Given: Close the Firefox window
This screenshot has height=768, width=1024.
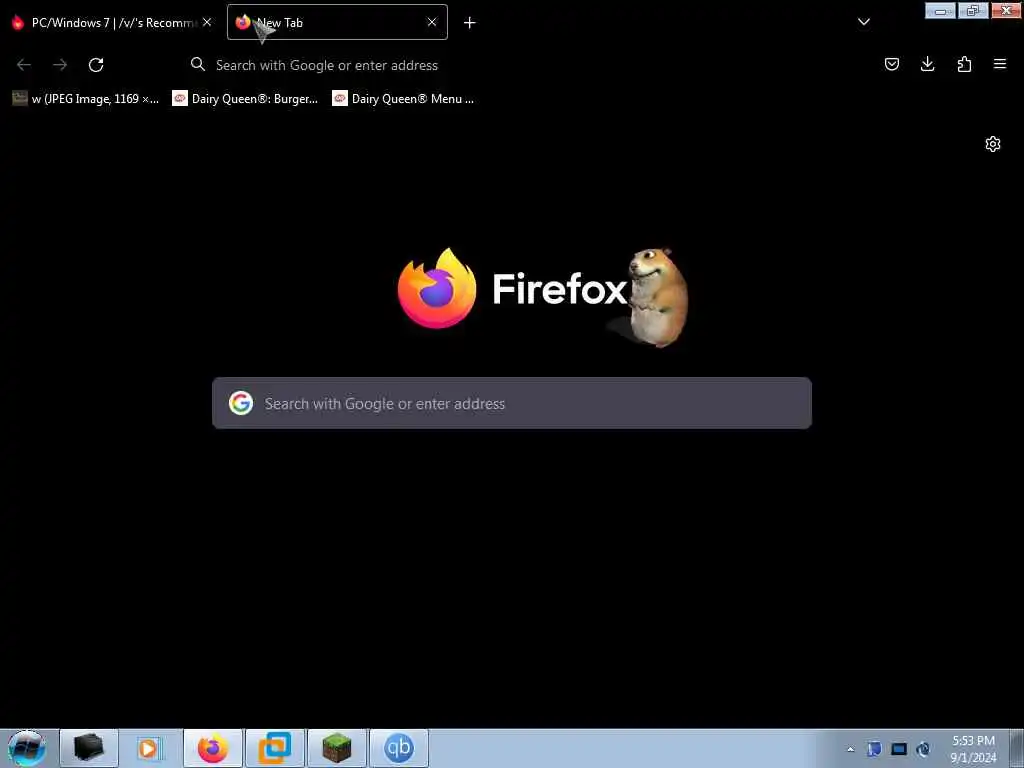Looking at the screenshot, I should [1006, 10].
